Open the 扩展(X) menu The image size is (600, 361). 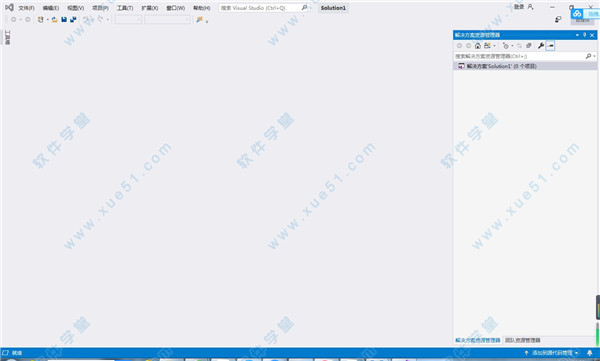pos(150,8)
